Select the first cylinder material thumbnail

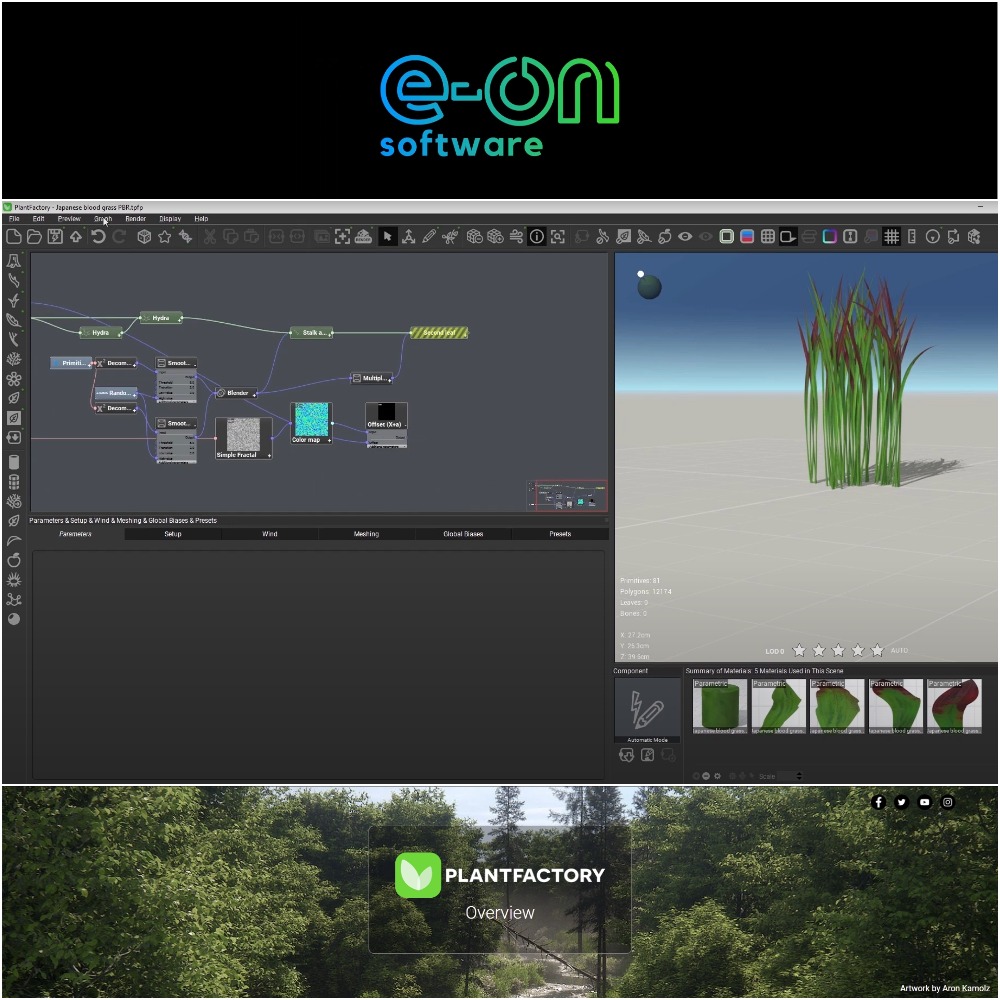tap(720, 707)
